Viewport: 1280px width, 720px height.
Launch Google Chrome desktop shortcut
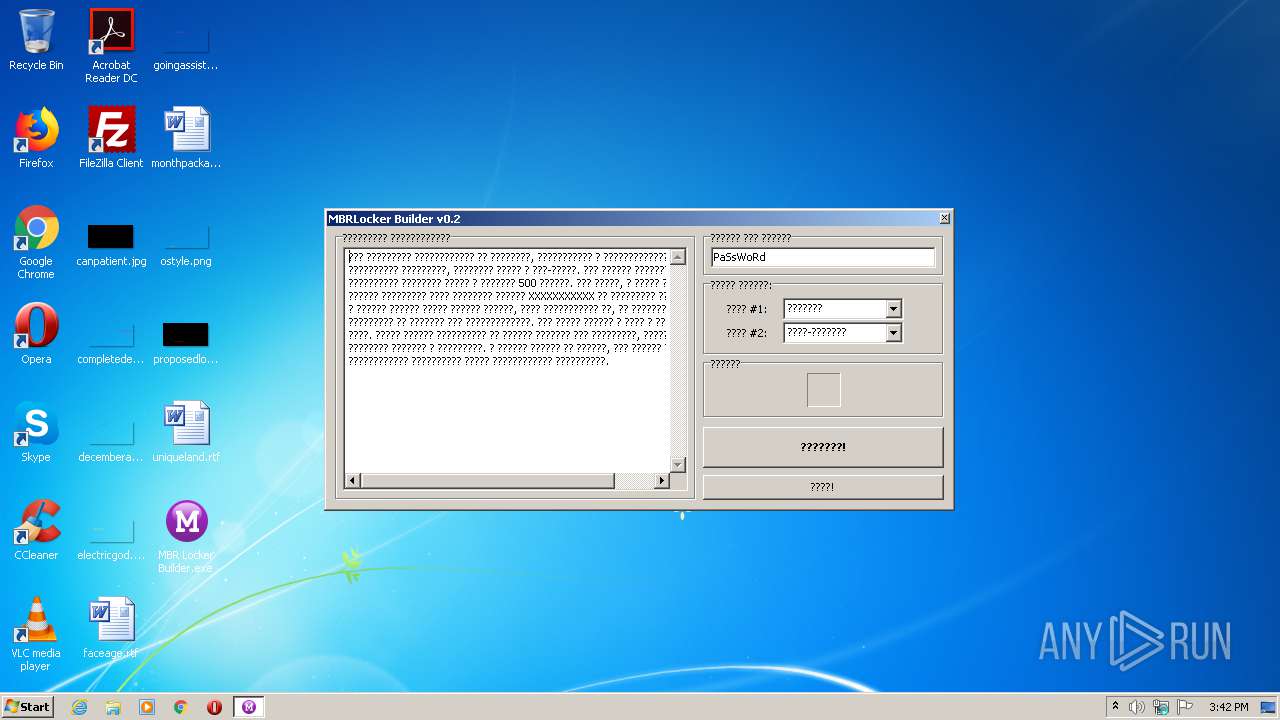(36, 242)
